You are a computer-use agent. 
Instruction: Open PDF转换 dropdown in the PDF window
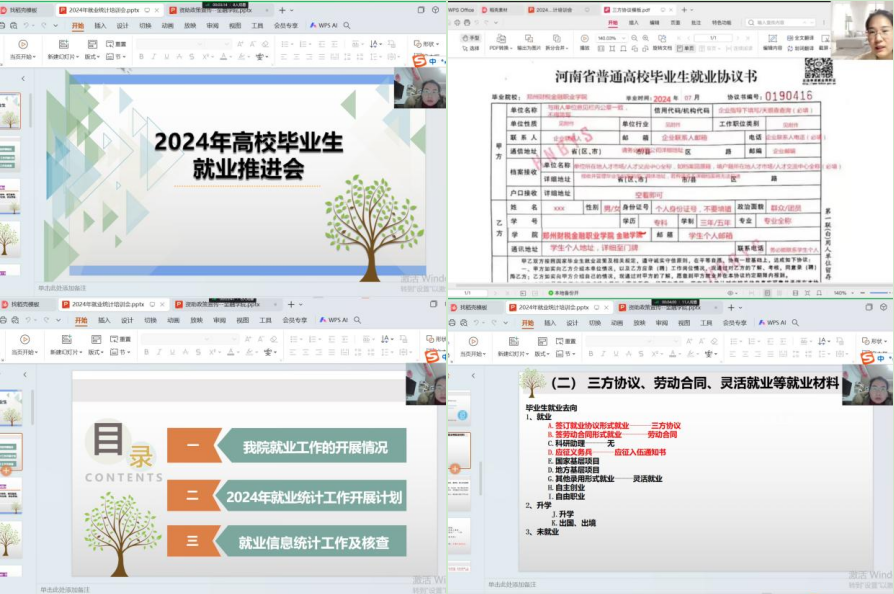pos(501,48)
